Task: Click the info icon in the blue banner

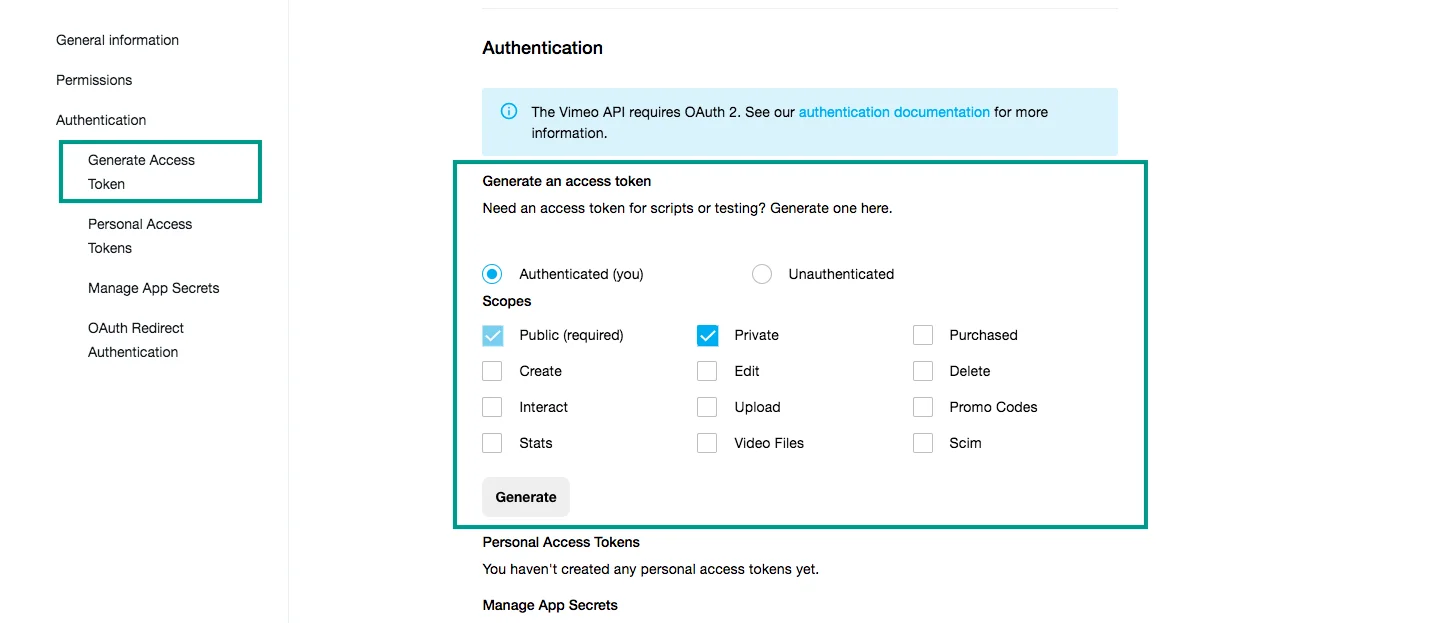Action: tap(509, 112)
